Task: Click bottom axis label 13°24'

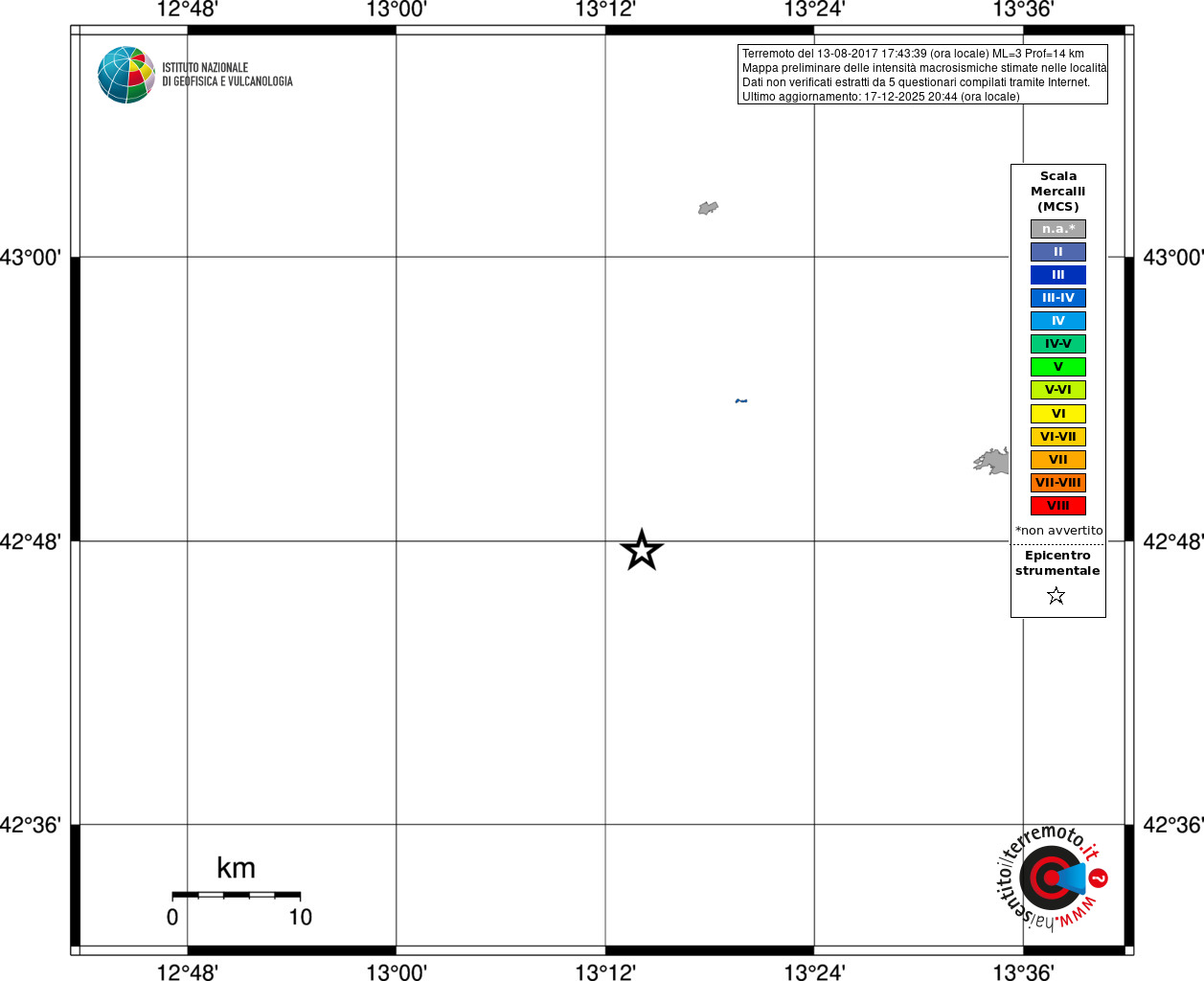Action: [814, 972]
